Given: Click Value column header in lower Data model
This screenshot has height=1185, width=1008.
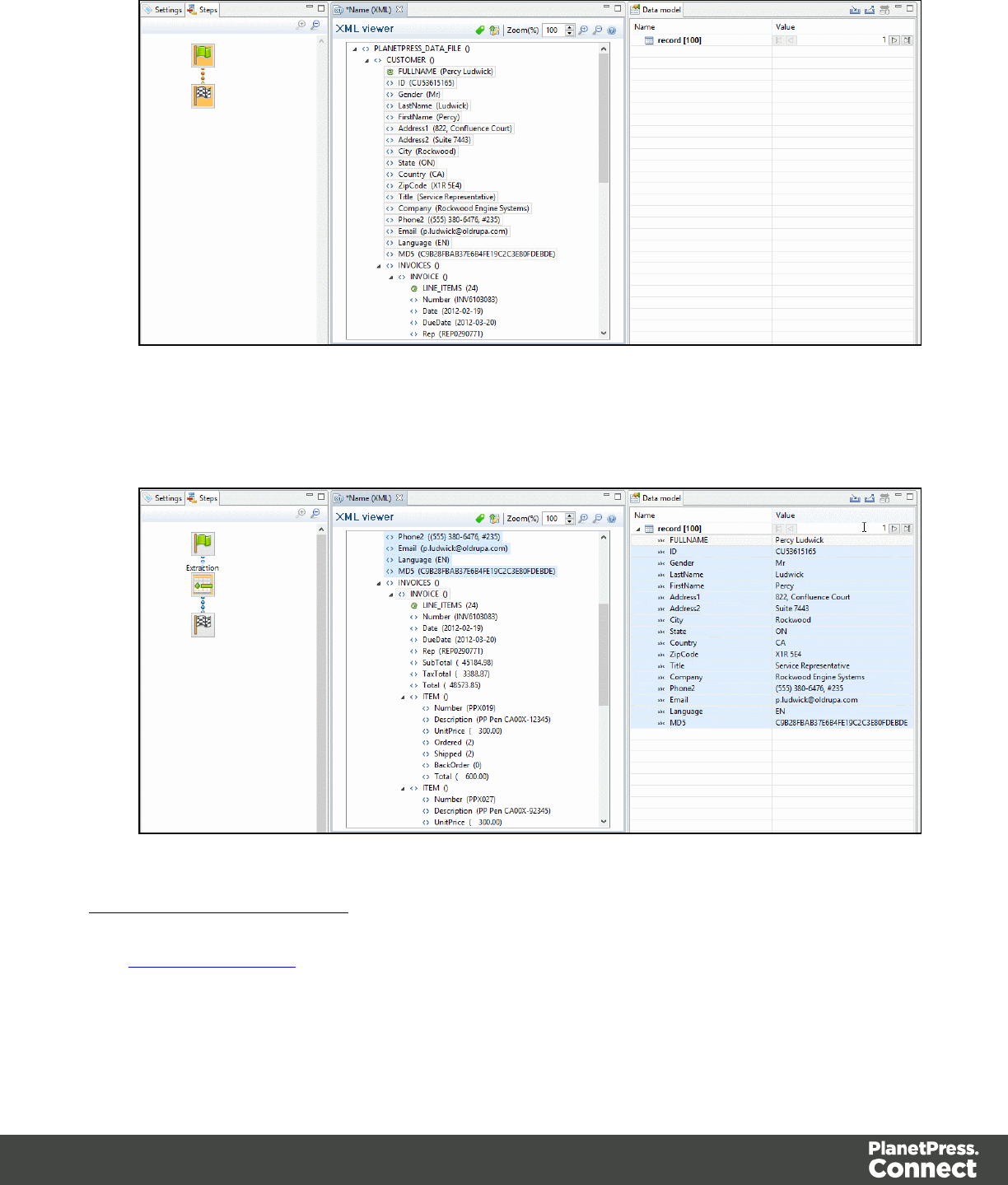Looking at the screenshot, I should click(785, 516).
